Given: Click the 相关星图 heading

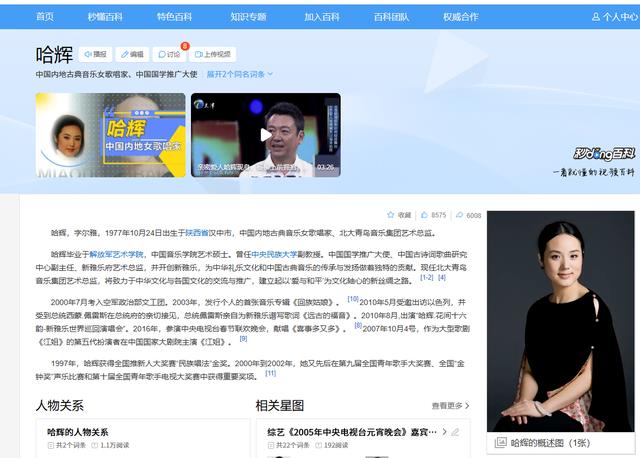Looking at the screenshot, I should [x=280, y=406].
